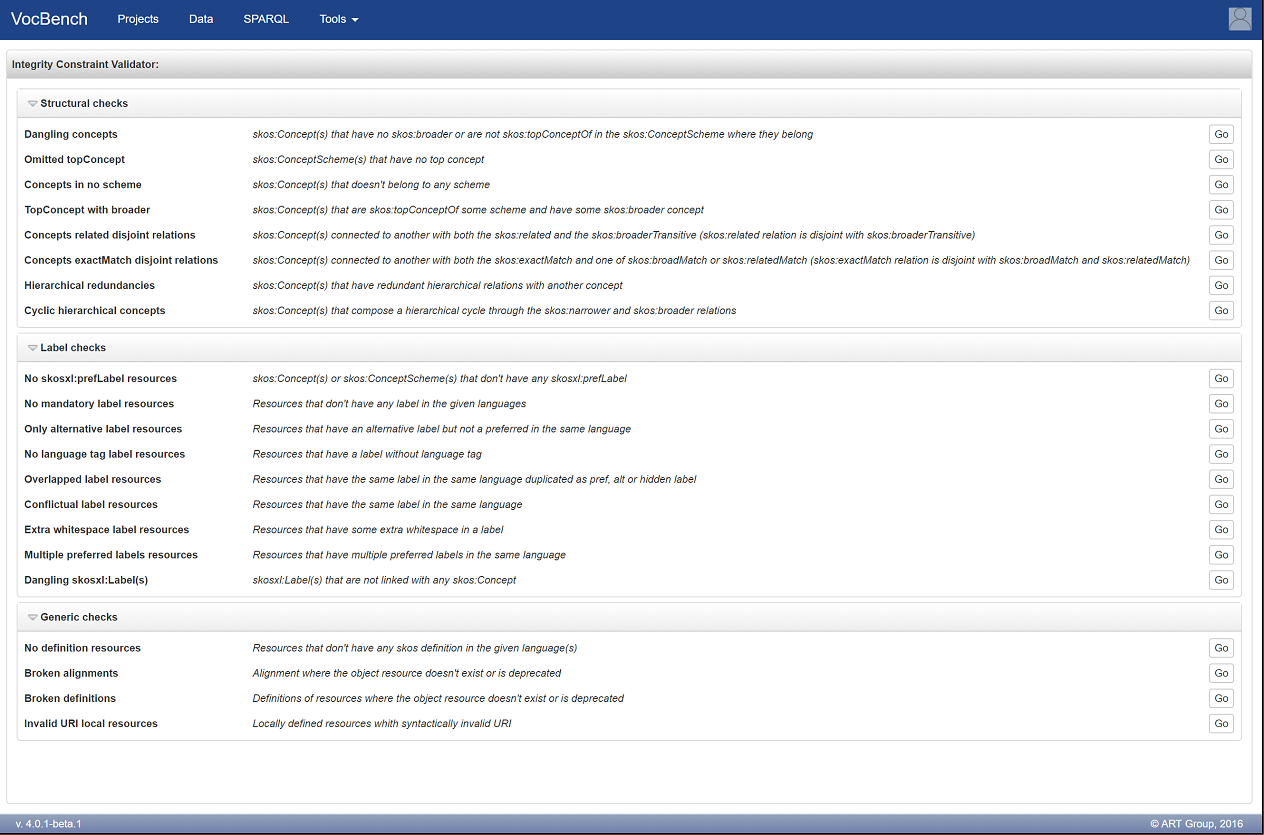Run No definition resources check
This screenshot has height=835, width=1264.
click(1221, 648)
